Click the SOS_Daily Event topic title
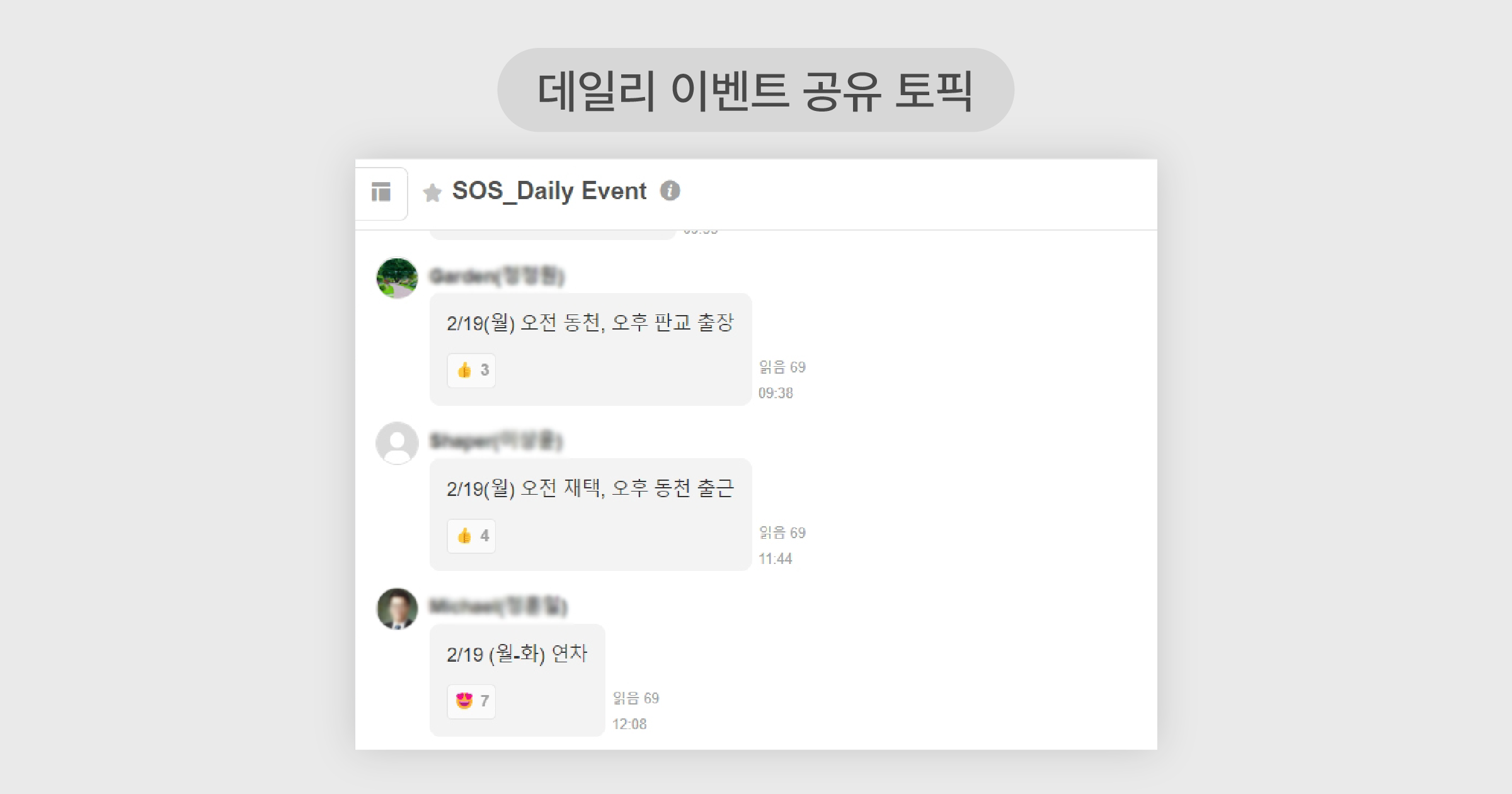Screen dimensions: 1512x794 tap(549, 190)
